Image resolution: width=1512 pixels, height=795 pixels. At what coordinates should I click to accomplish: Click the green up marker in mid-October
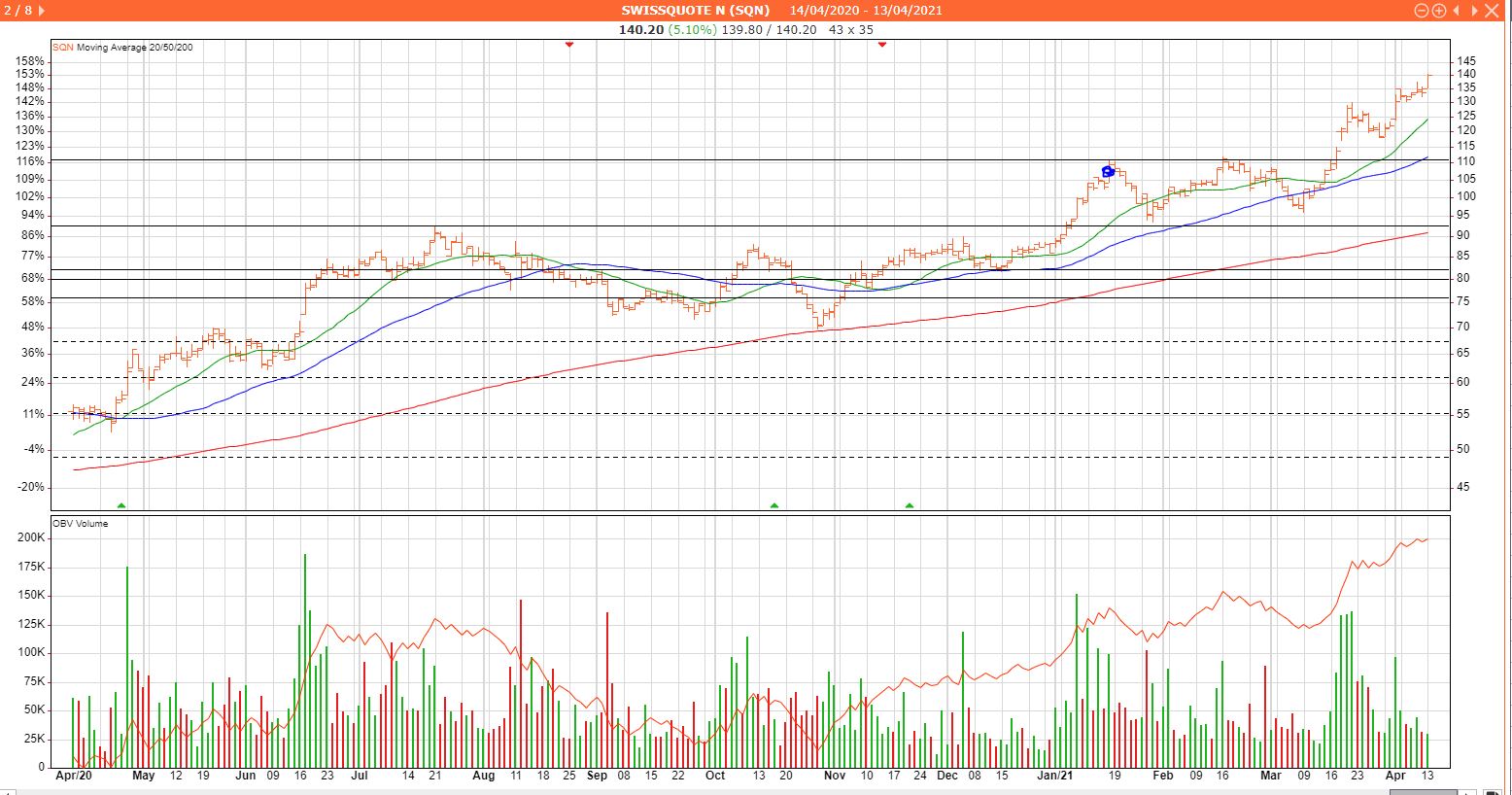[x=774, y=505]
